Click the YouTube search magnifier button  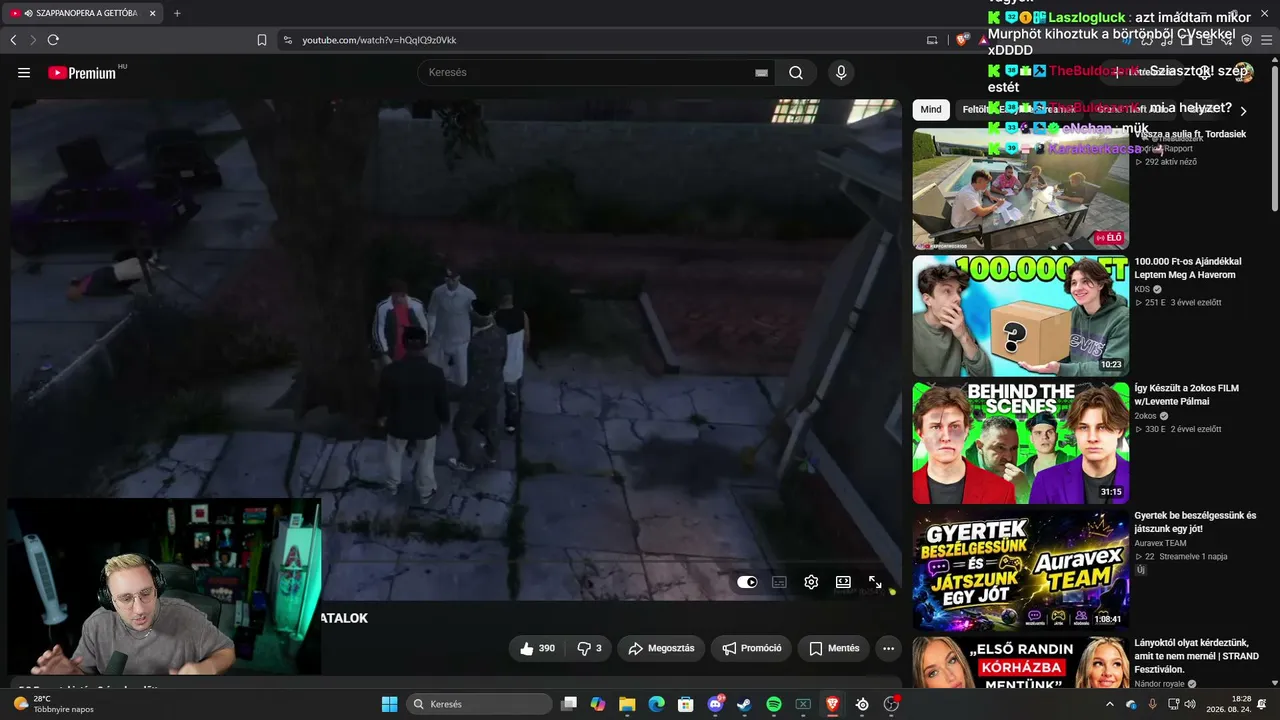[x=796, y=72]
